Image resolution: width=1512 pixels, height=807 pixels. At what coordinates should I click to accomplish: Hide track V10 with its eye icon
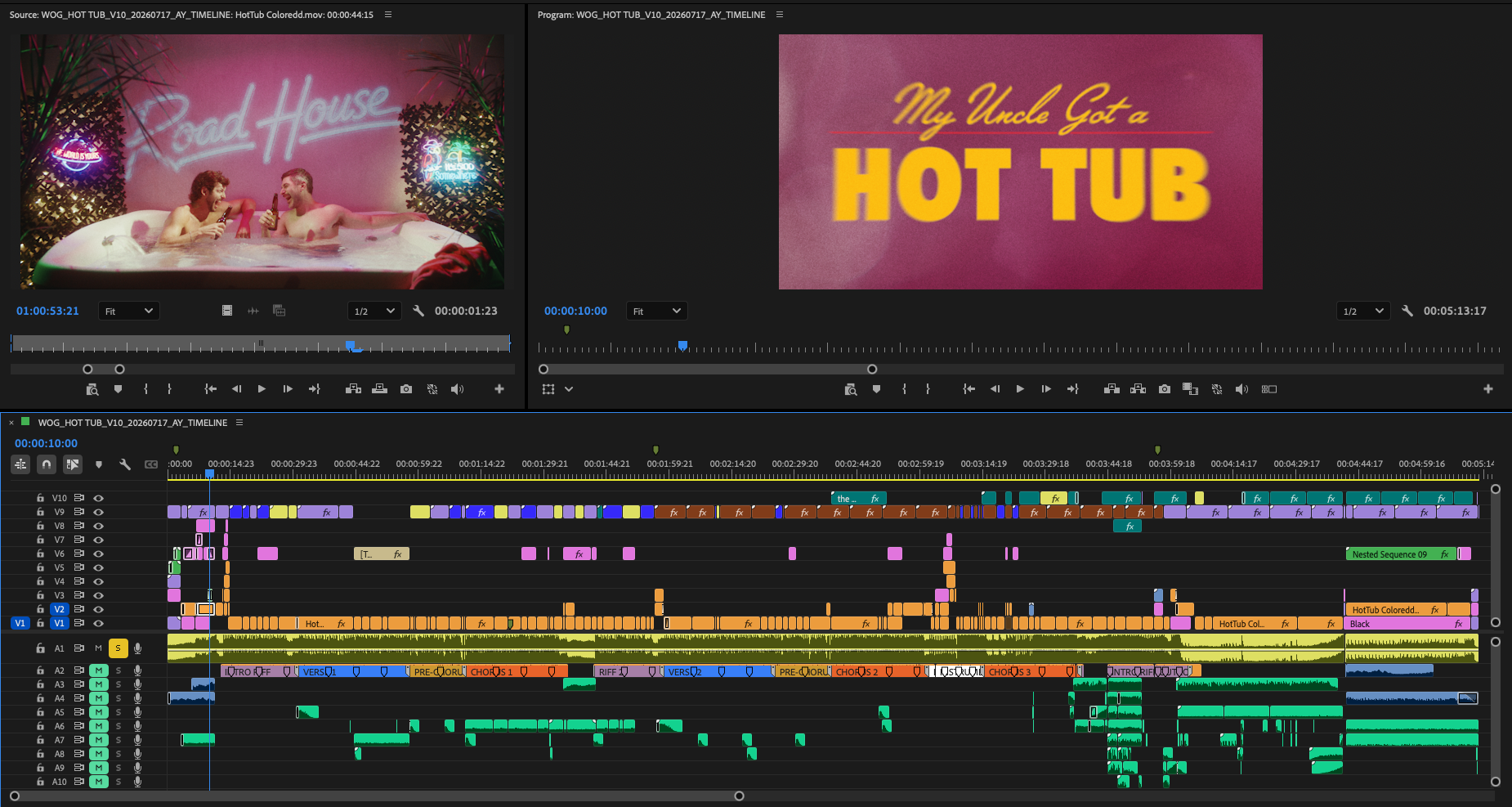(x=98, y=498)
